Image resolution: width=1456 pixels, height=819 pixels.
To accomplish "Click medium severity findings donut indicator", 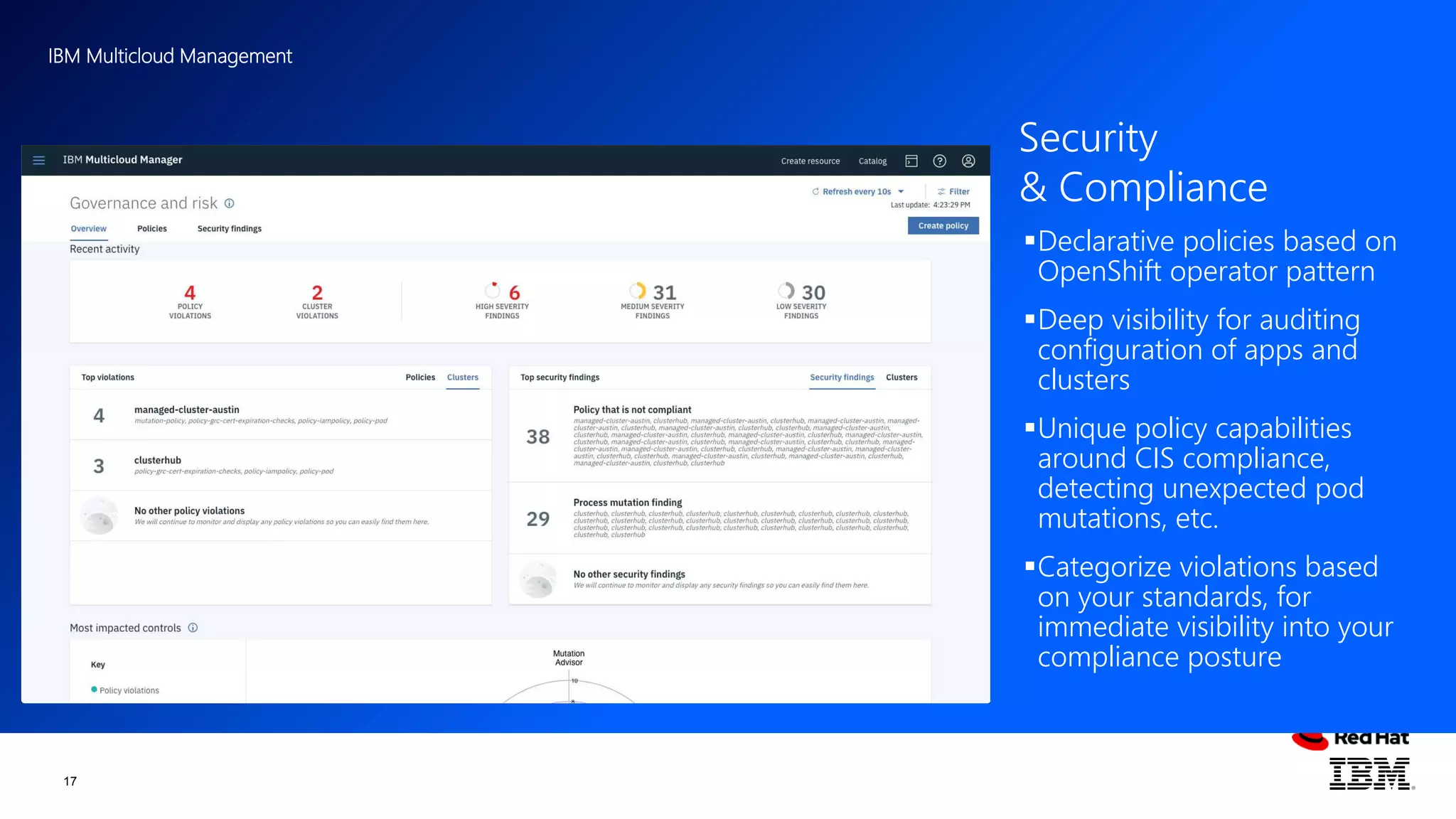I will click(x=638, y=290).
